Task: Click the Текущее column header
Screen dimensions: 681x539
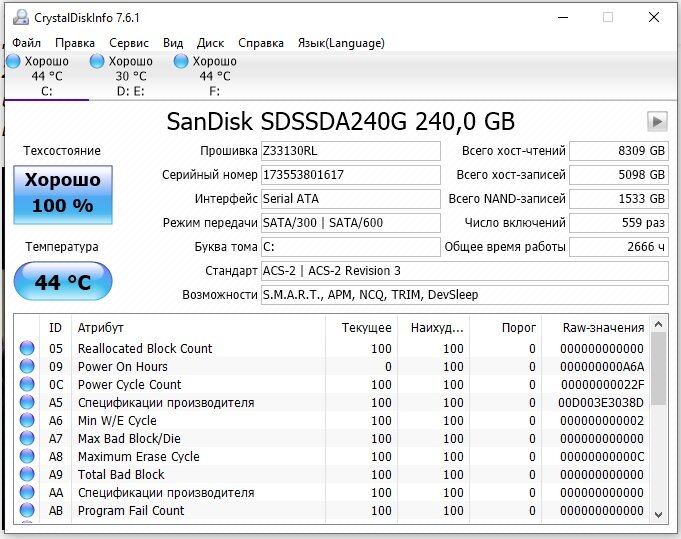Action: point(361,327)
